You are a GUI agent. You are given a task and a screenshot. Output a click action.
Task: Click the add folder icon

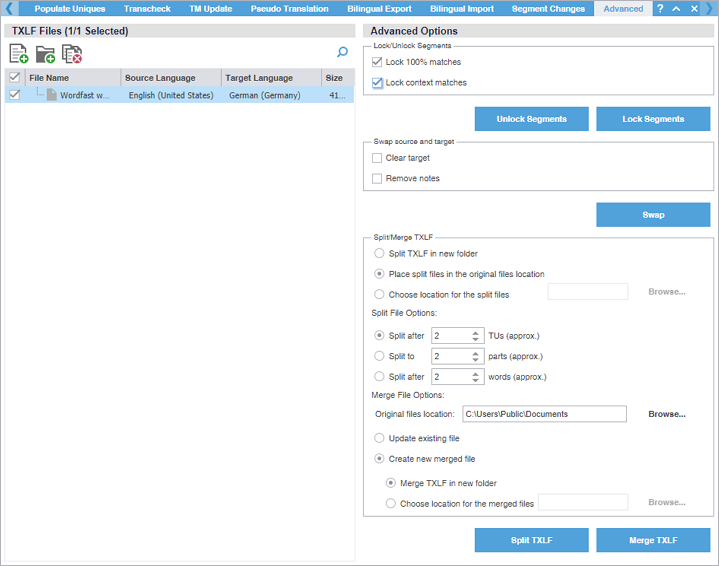pos(45,54)
